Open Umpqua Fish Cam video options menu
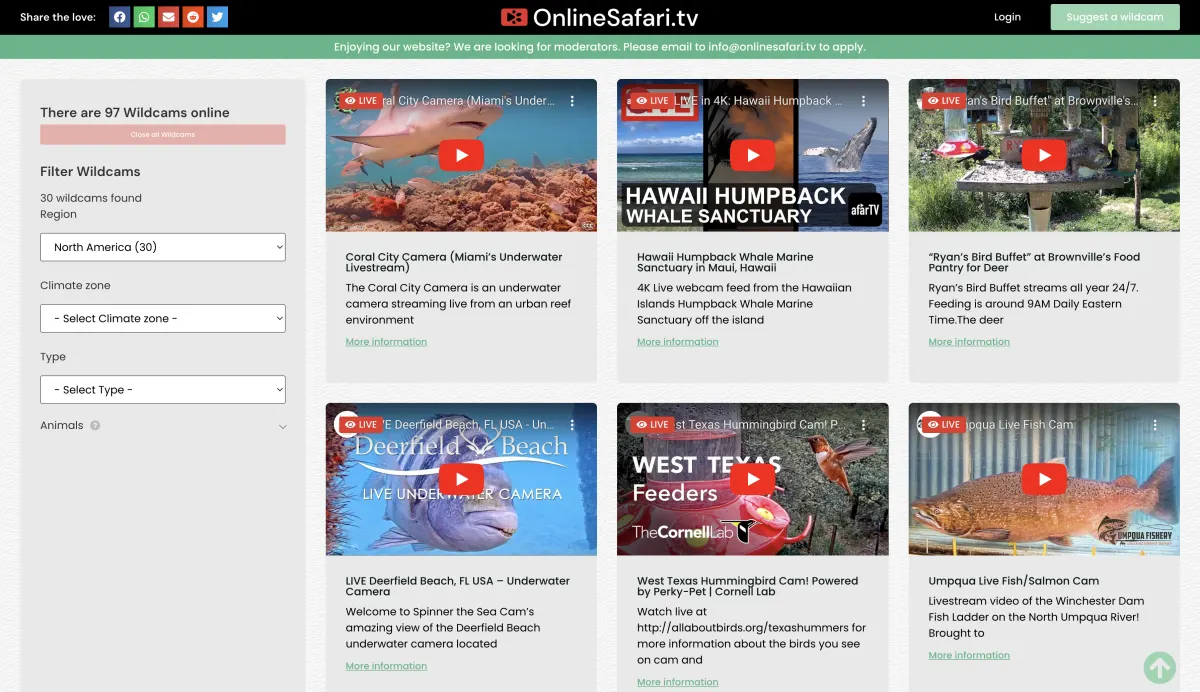This screenshot has height=692, width=1200. [x=1155, y=425]
